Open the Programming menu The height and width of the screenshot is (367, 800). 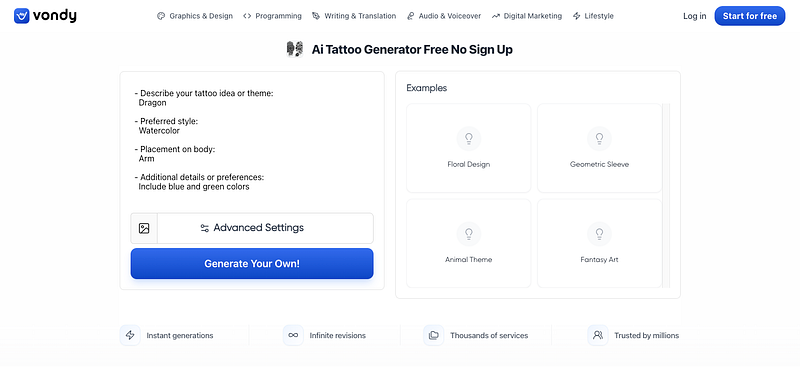272,16
